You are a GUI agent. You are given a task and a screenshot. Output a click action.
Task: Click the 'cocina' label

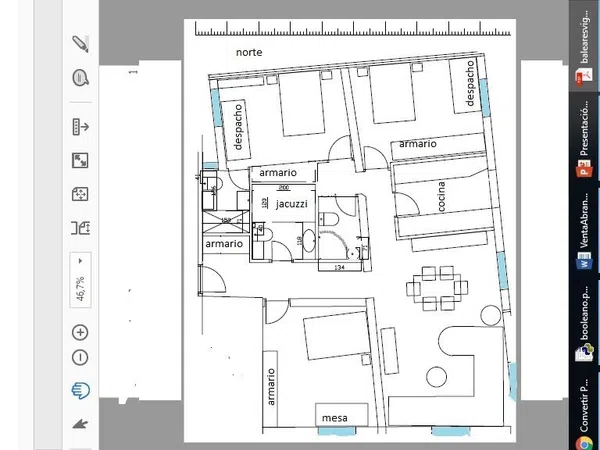tap(441, 197)
